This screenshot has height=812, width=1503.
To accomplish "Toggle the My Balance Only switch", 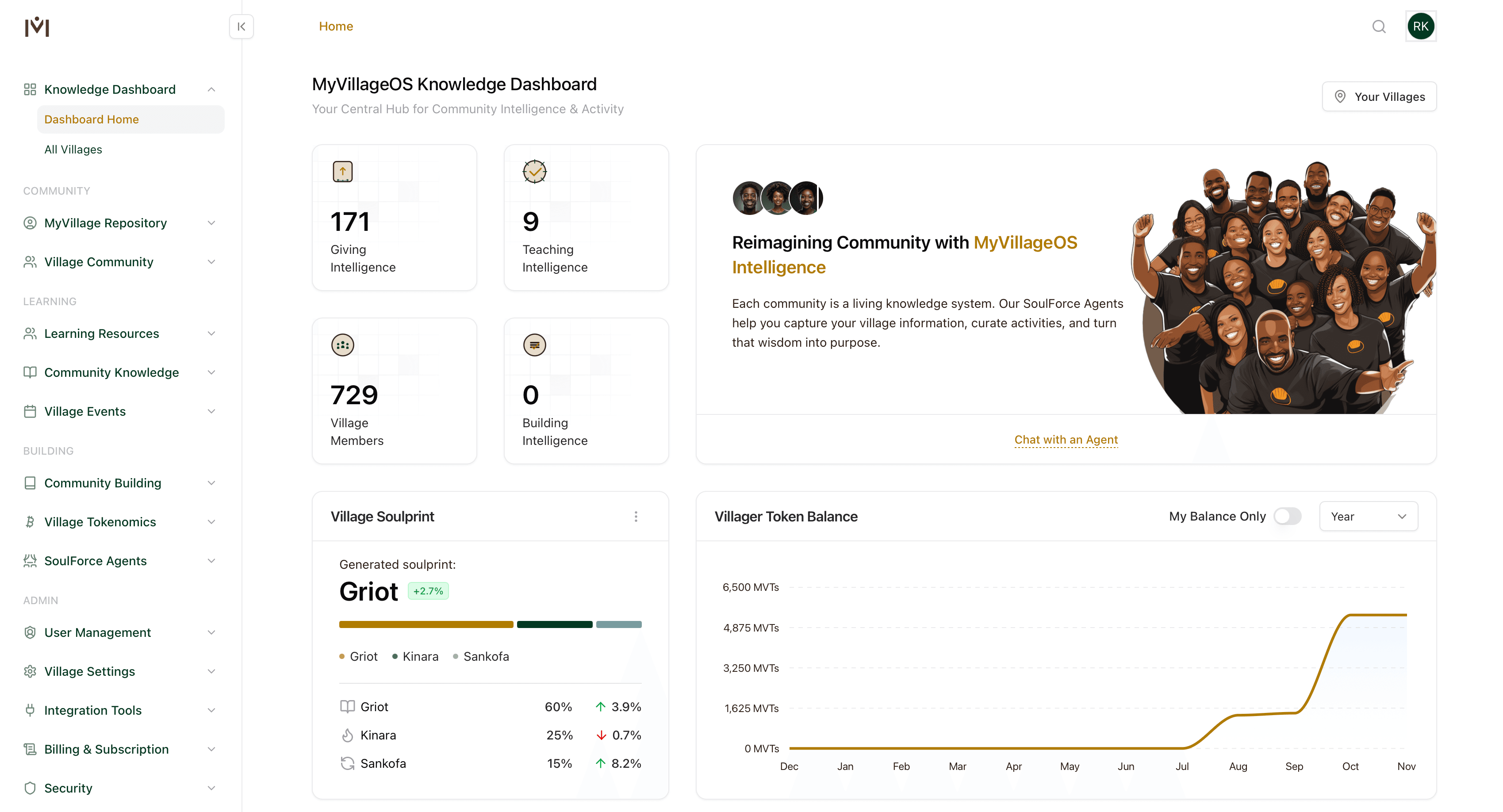I will (1287, 516).
